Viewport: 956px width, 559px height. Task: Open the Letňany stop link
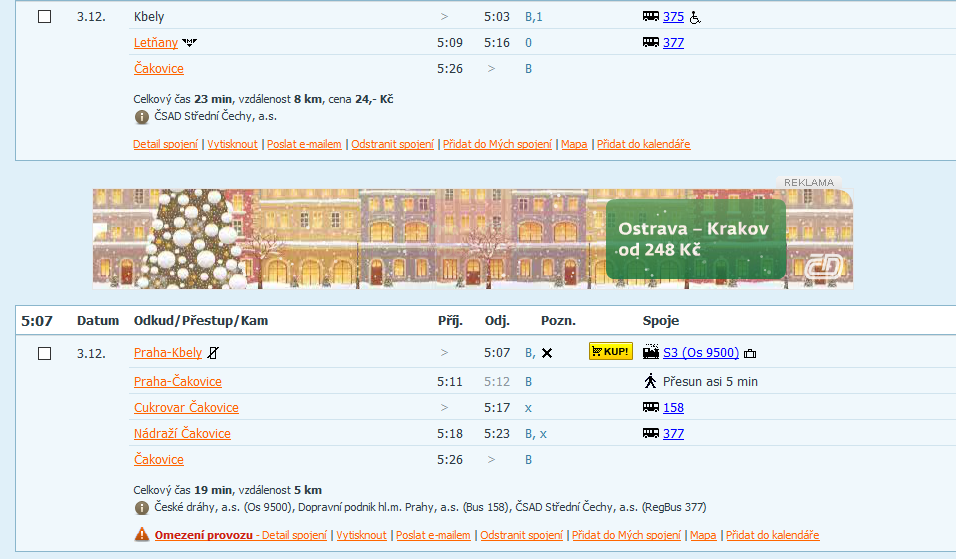coord(156,43)
